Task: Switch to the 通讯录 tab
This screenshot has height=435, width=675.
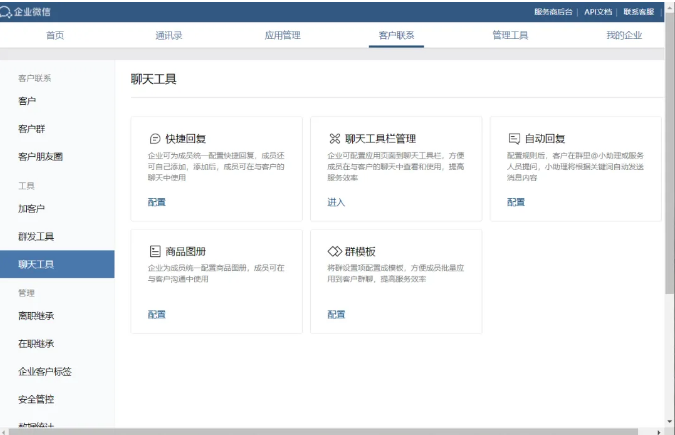Action: click(169, 35)
